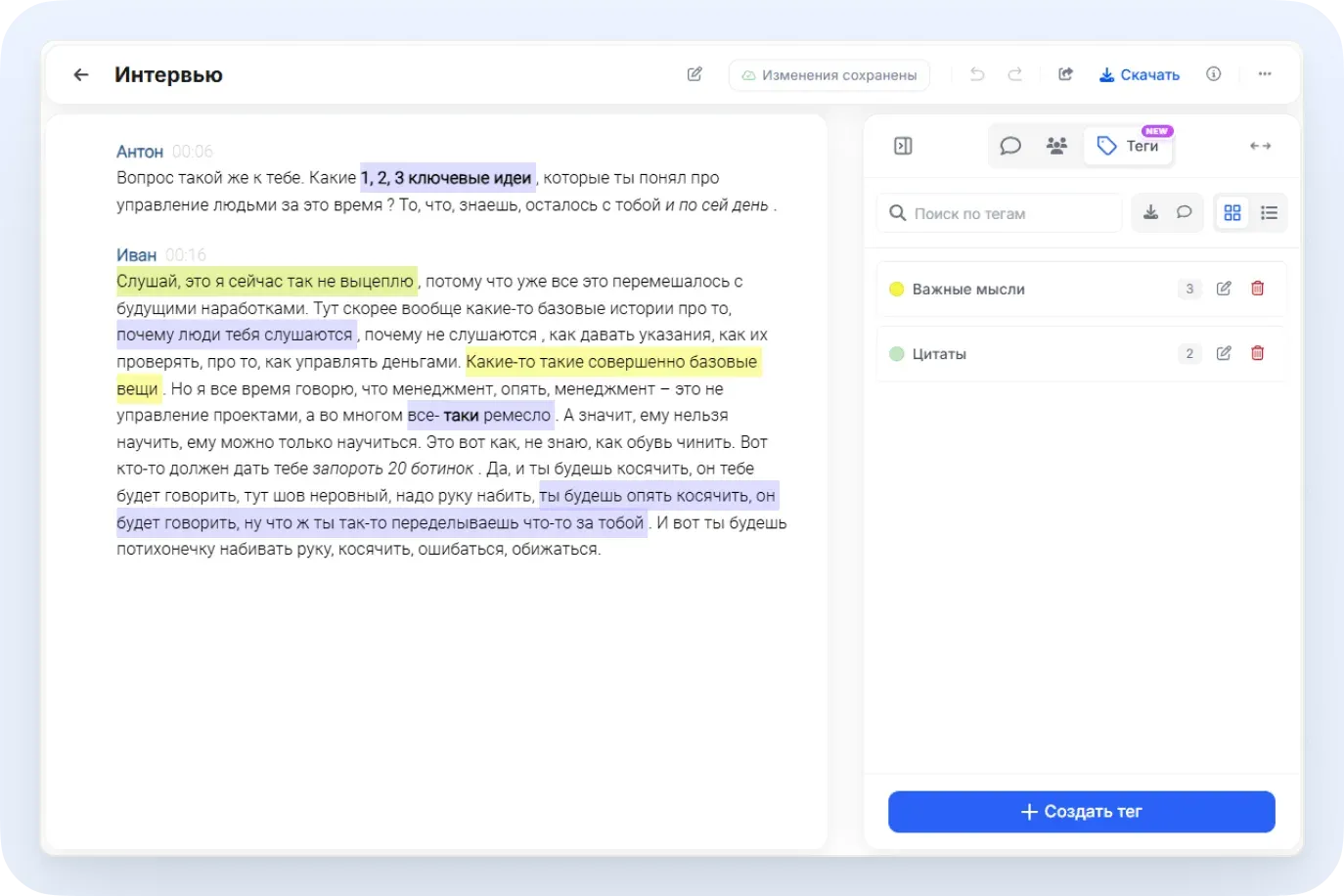
Task: Jump to timestamp 00:06
Action: coord(193,152)
